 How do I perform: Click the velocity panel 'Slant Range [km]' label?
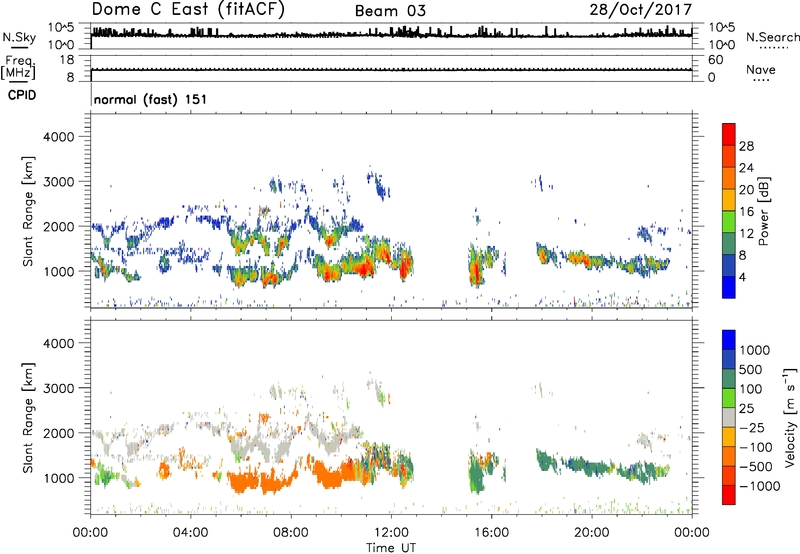pyautogui.click(x=28, y=417)
